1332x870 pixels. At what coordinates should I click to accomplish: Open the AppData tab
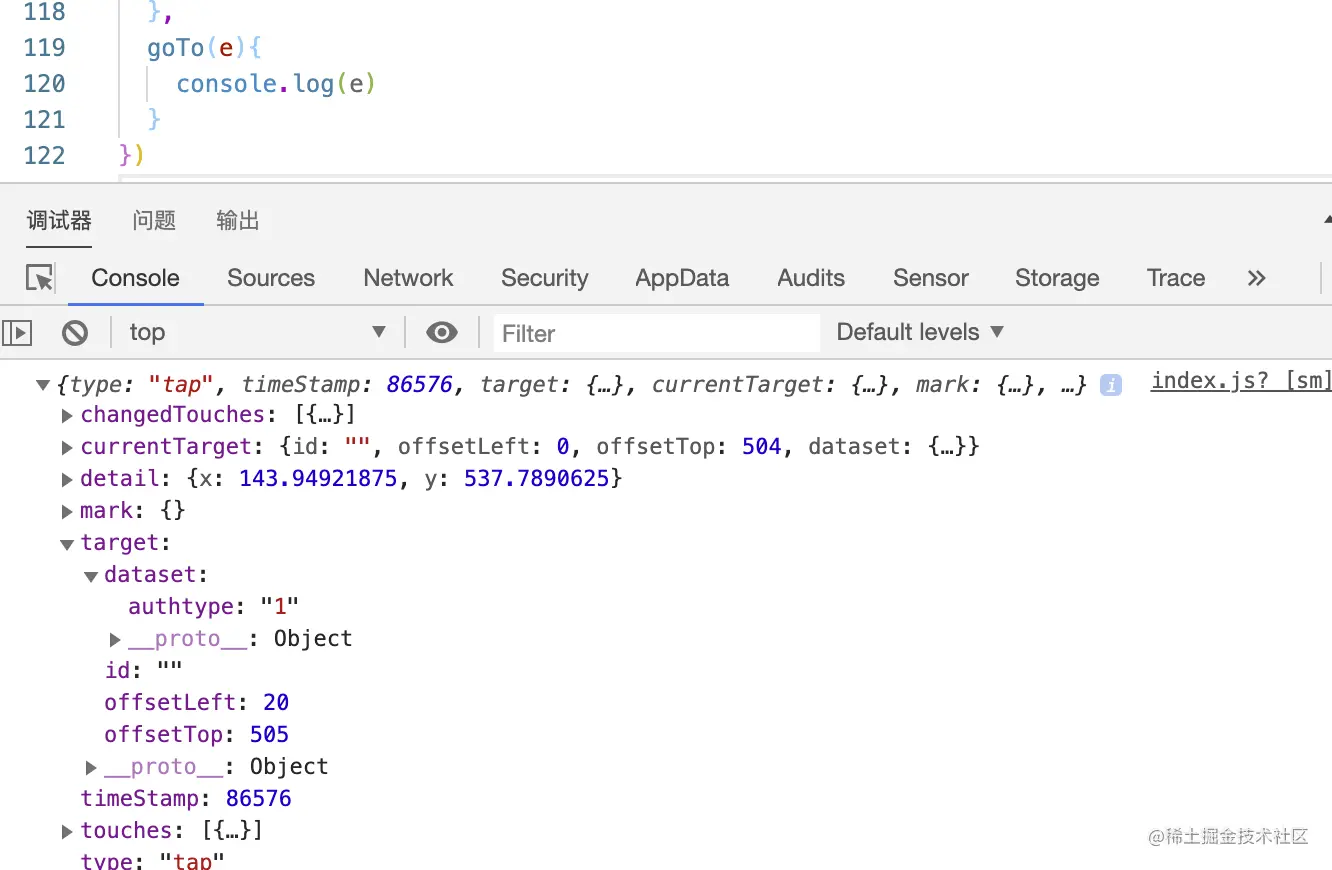point(682,278)
